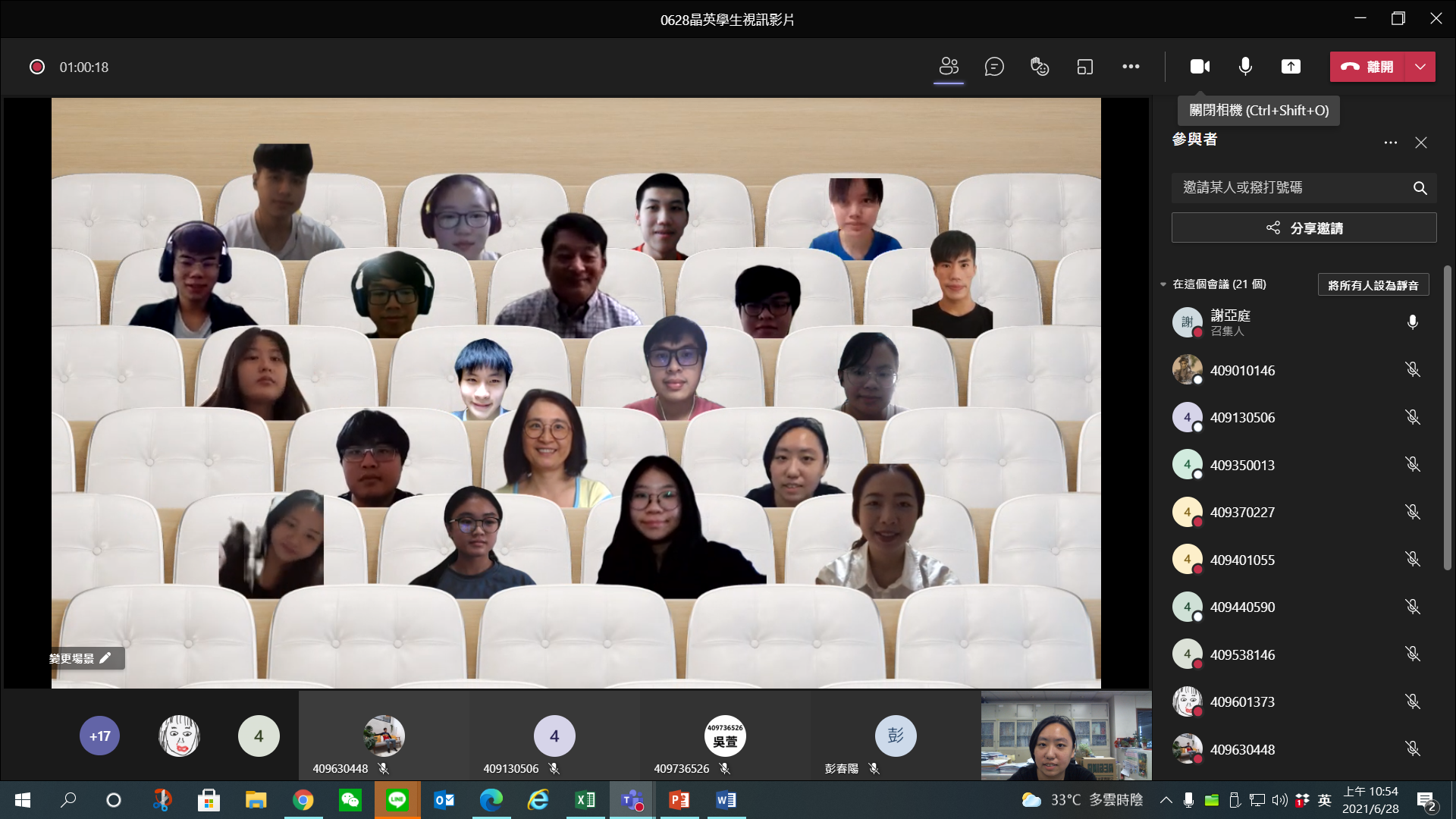Viewport: 1456px width, 819px height.
Task: Close the 參與者 participants panel
Action: click(x=1421, y=143)
